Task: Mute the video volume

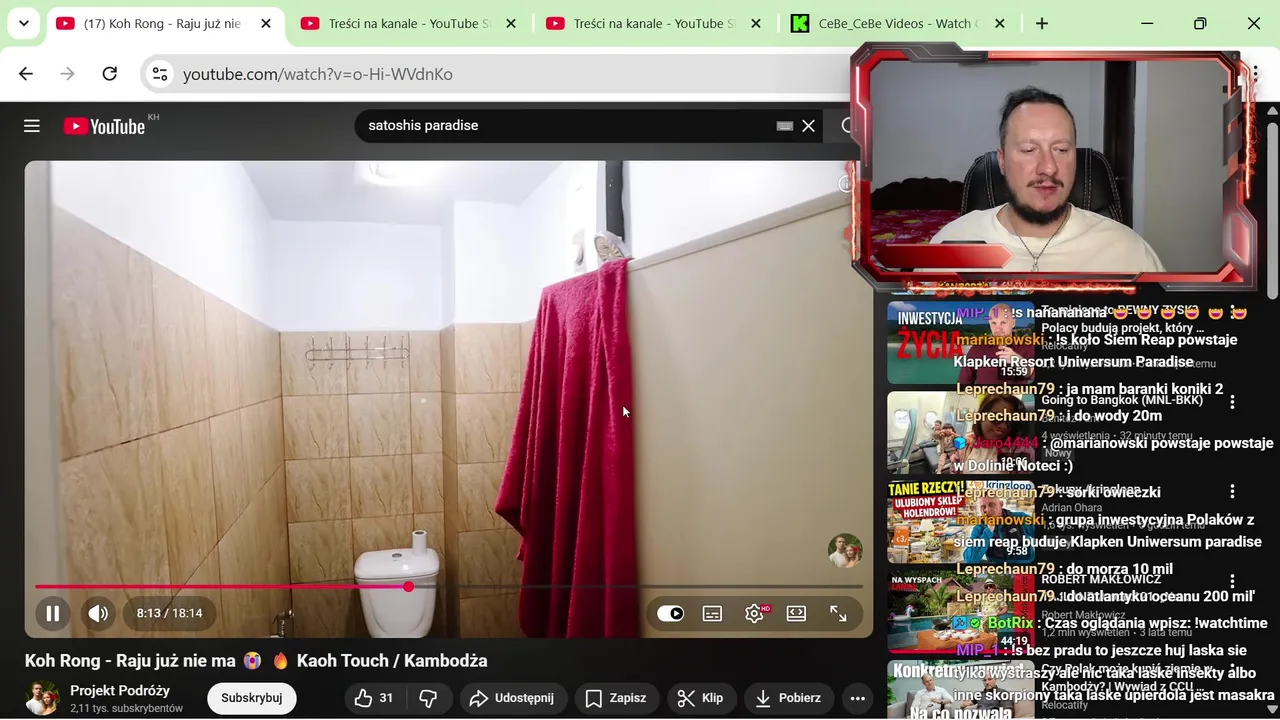Action: pos(98,614)
